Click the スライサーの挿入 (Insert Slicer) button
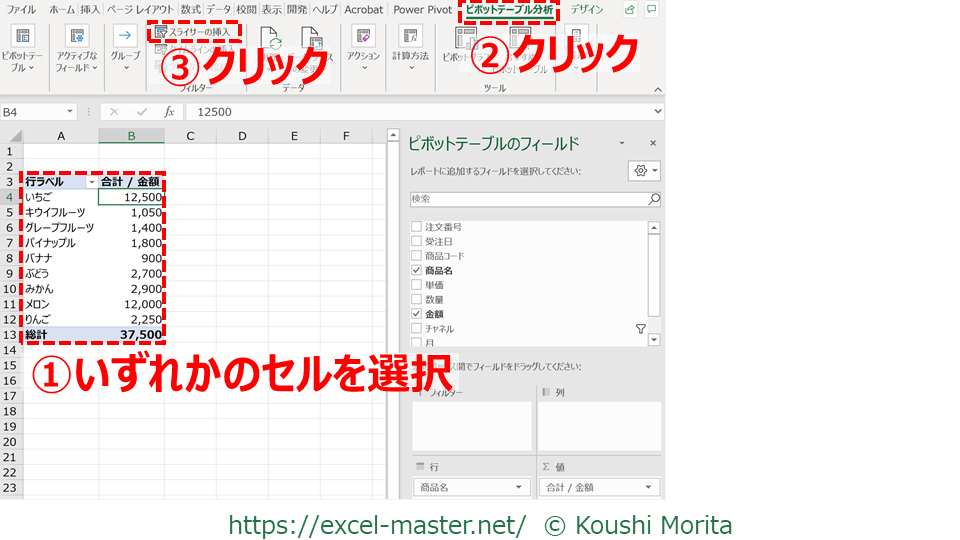The image size is (960, 540). [x=195, y=32]
